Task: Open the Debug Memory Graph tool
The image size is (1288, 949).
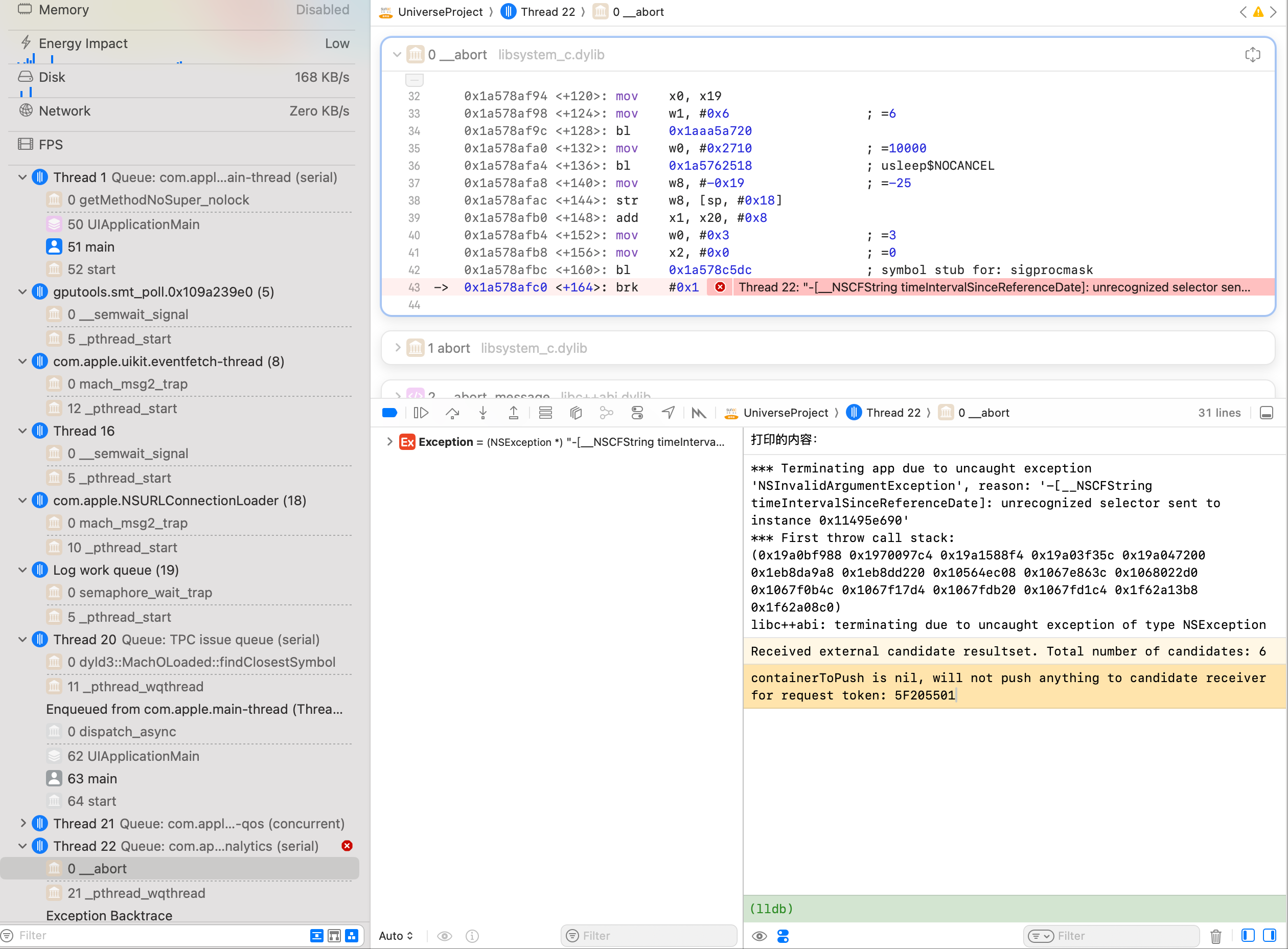Action: tap(606, 413)
